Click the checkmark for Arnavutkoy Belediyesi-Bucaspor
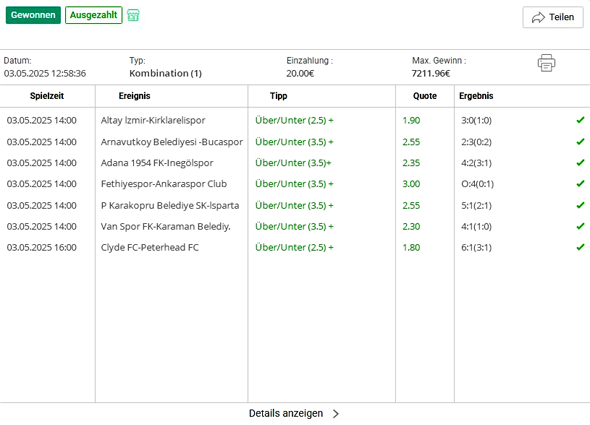This screenshot has width=590, height=425. click(580, 142)
